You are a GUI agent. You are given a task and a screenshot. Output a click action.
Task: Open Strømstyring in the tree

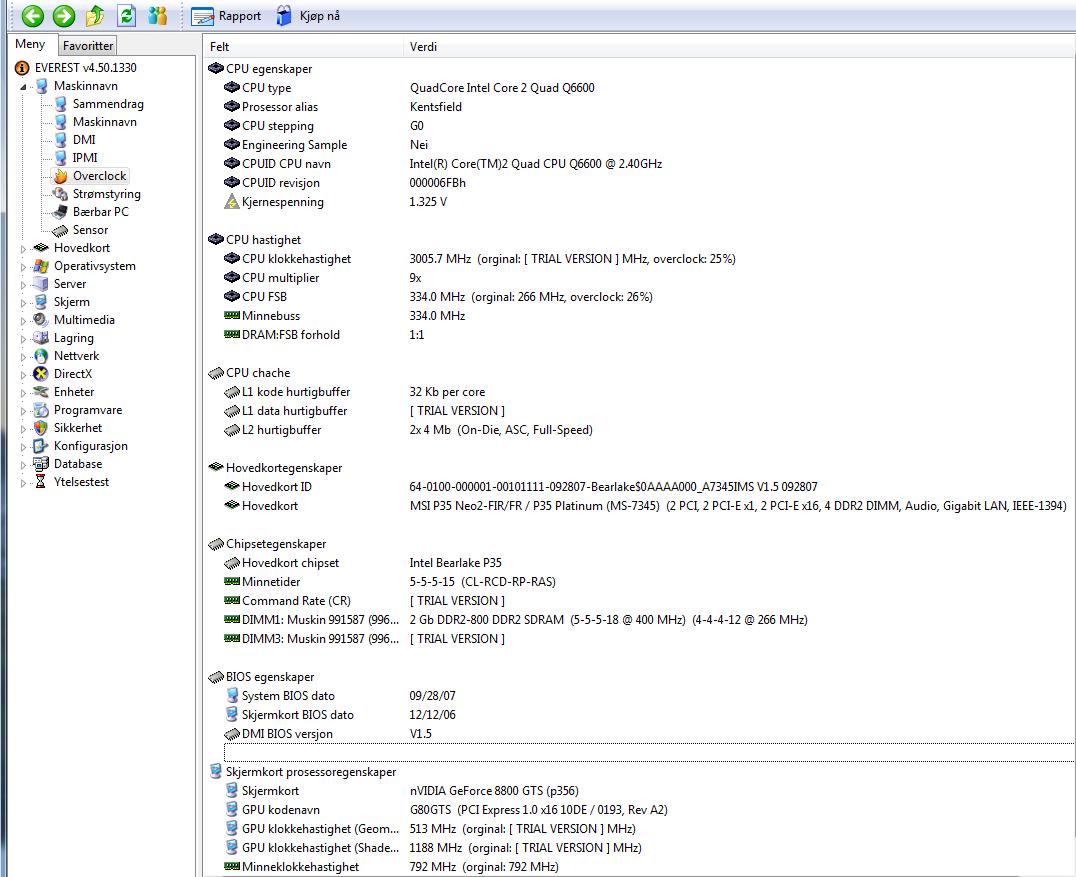pyautogui.click(x=106, y=194)
